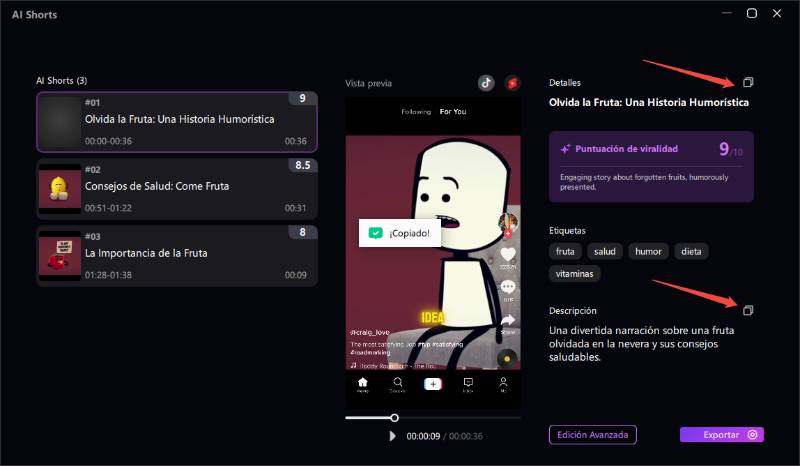Switch preview to TikTok platform icon
Viewport: 800px width, 466px height.
point(485,83)
